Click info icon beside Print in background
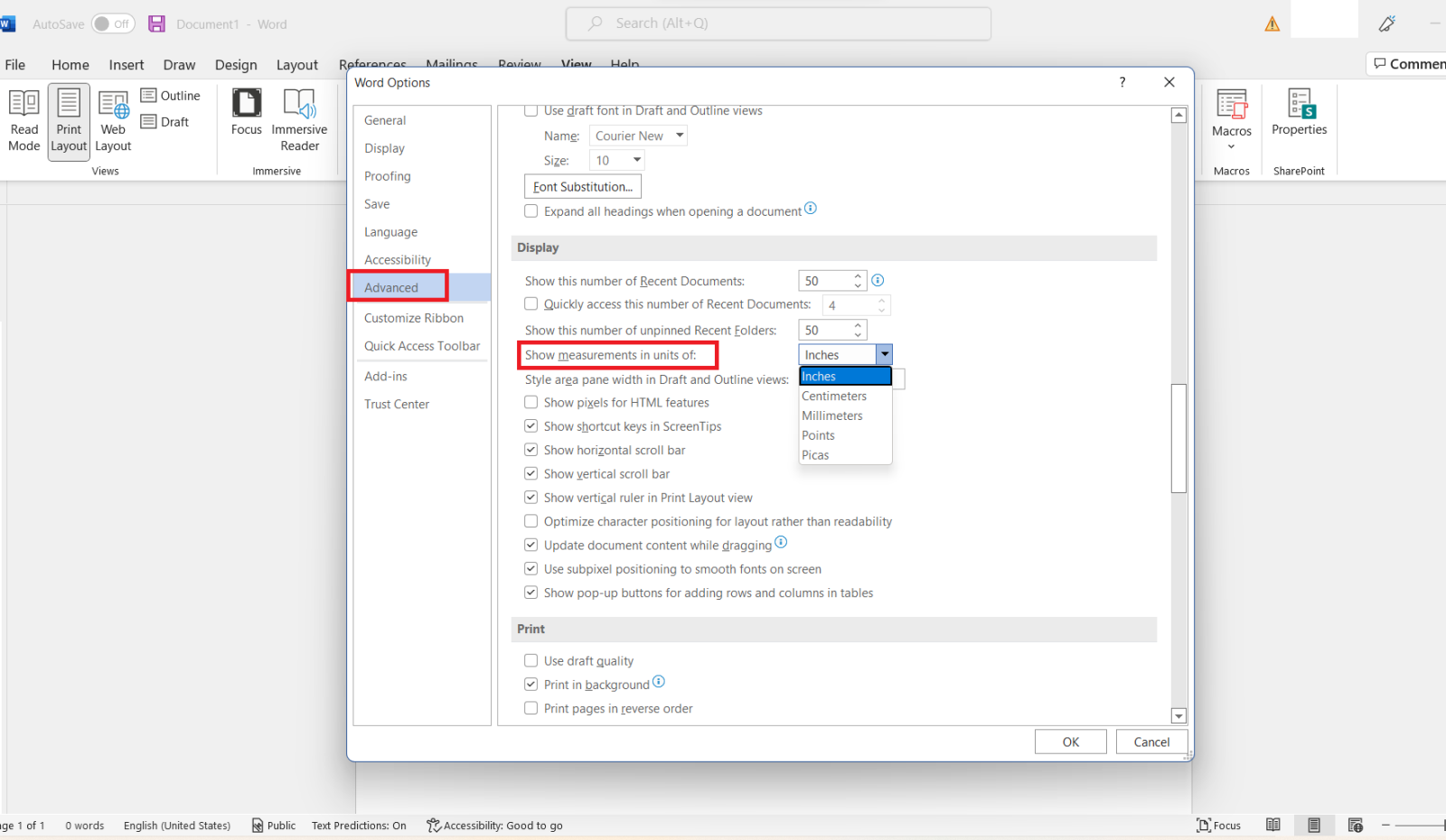This screenshot has width=1446, height=840. 659,681
